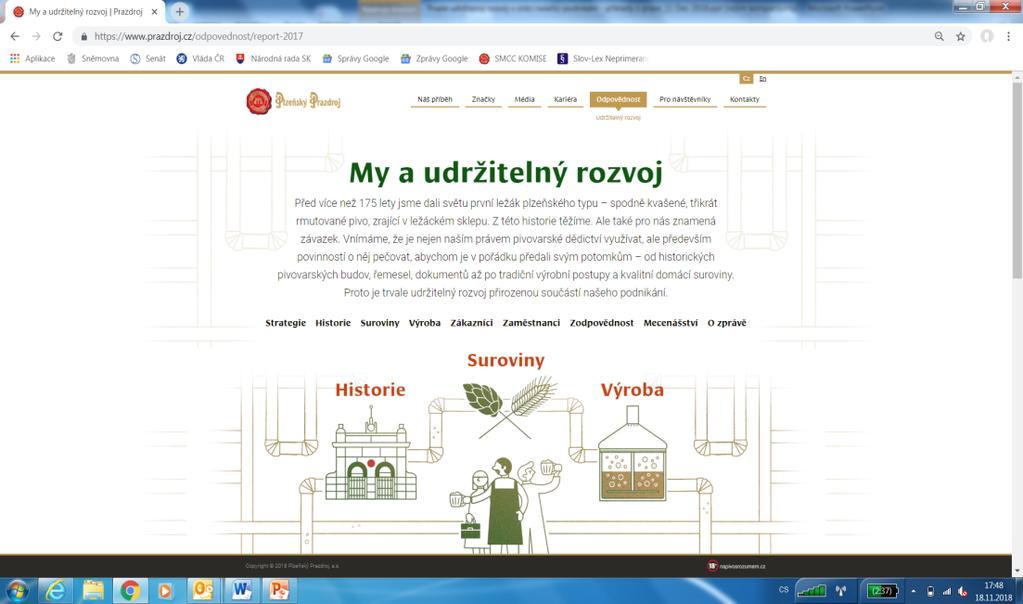Screen dimensions: 1023x604
Task: Open the Kontakty menu item
Action: click(744, 99)
